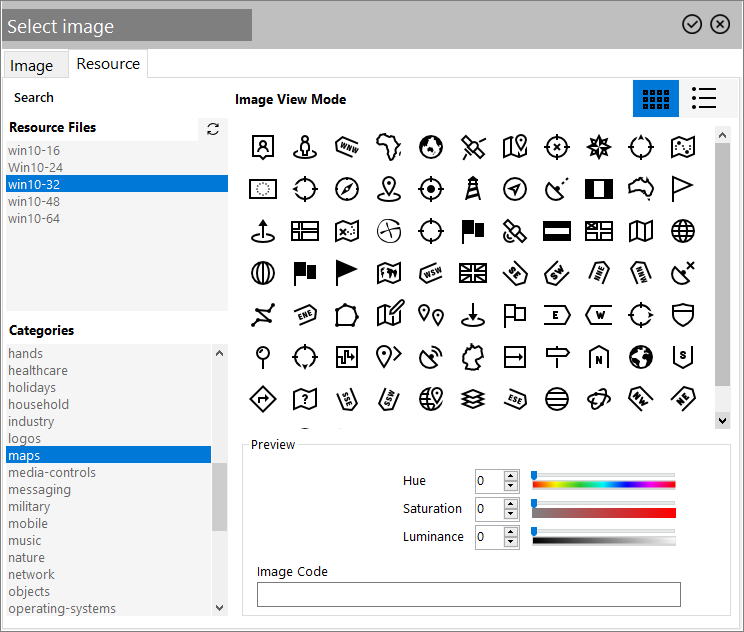Pick the filled globe earth icon in sixth row
The image size is (744, 632).
(x=641, y=357)
